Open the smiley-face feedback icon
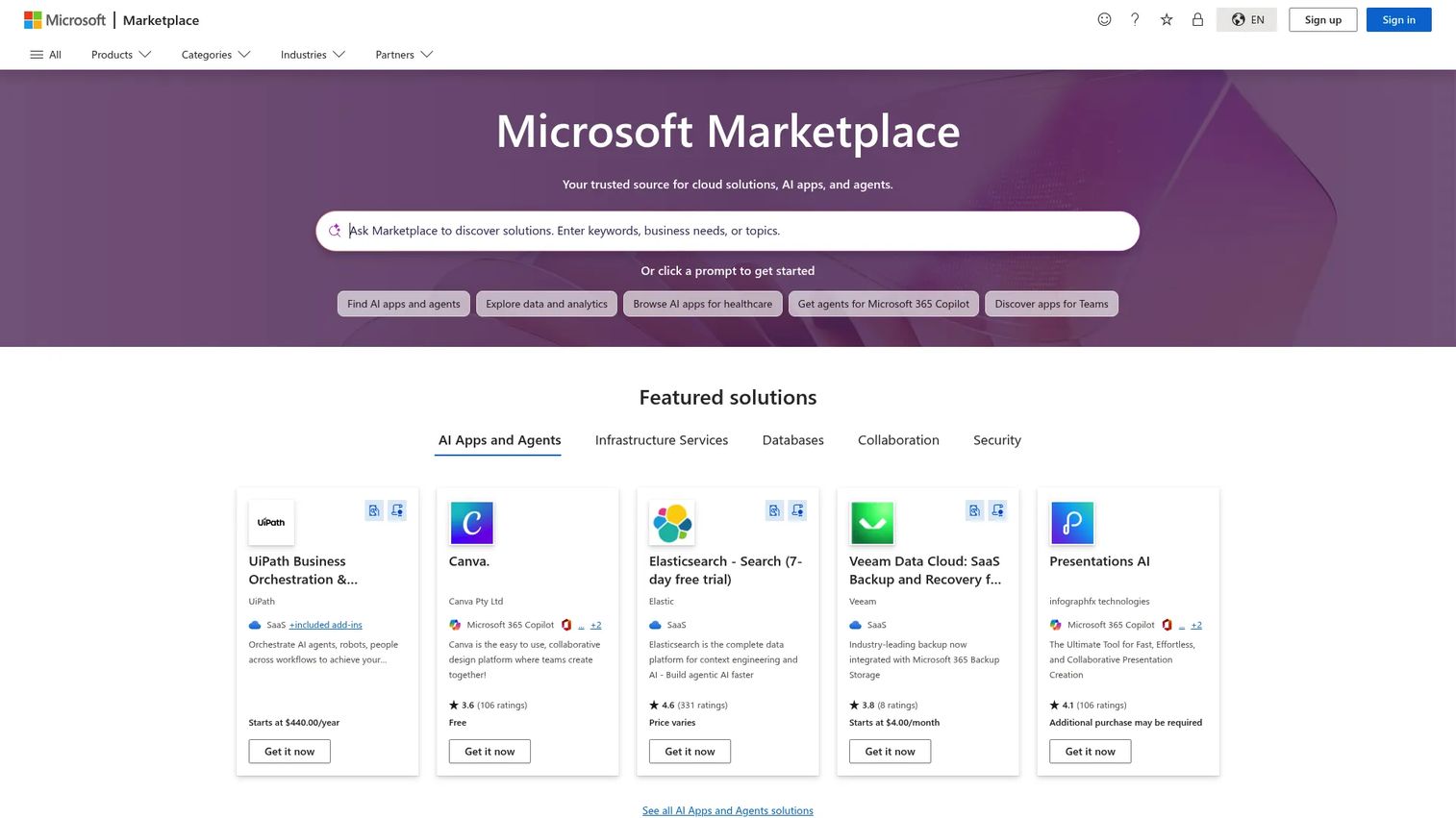Image resolution: width=1456 pixels, height=818 pixels. (1104, 19)
